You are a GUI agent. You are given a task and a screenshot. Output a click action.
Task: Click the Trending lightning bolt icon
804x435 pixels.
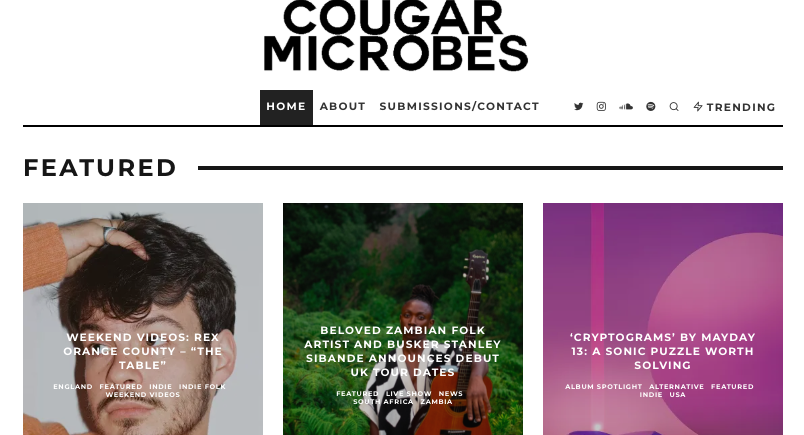[698, 107]
